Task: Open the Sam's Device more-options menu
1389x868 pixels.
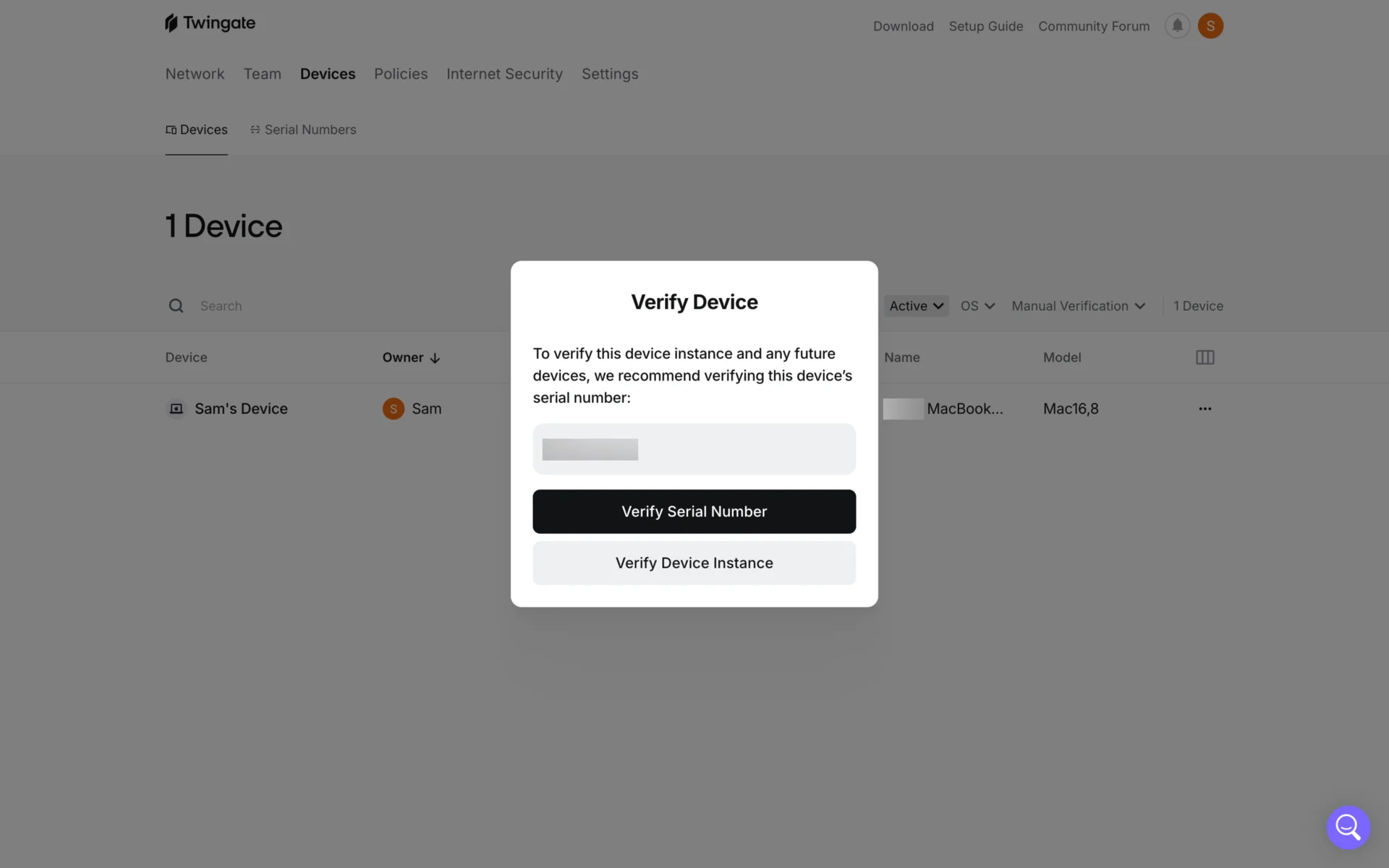Action: point(1205,409)
